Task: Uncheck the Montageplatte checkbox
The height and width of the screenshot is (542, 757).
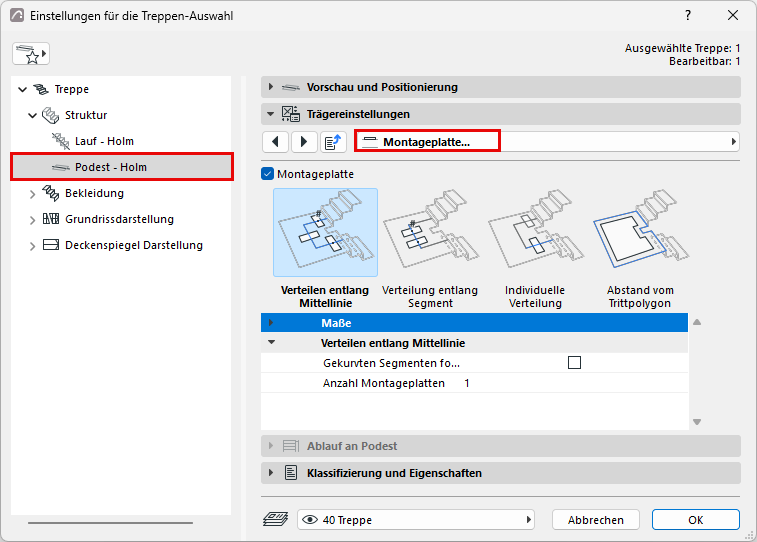Action: (267, 174)
